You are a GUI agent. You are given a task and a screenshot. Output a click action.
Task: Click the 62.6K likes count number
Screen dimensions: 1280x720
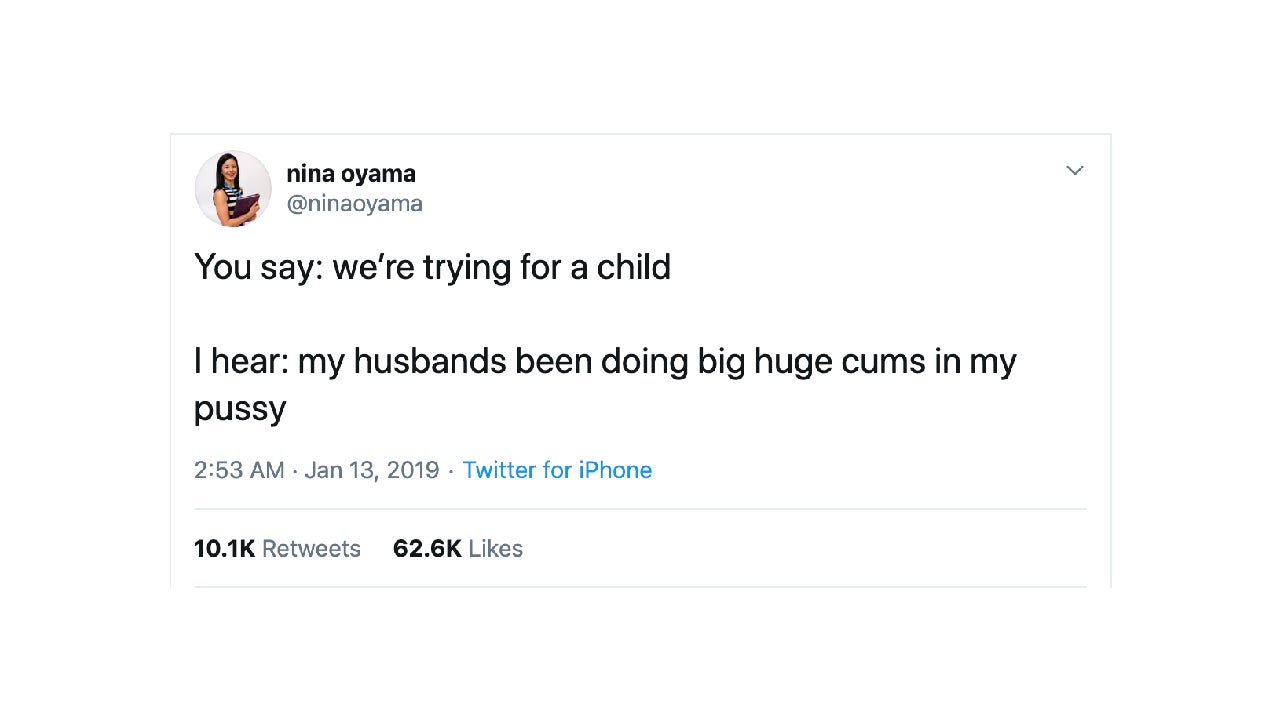pyautogui.click(x=427, y=548)
